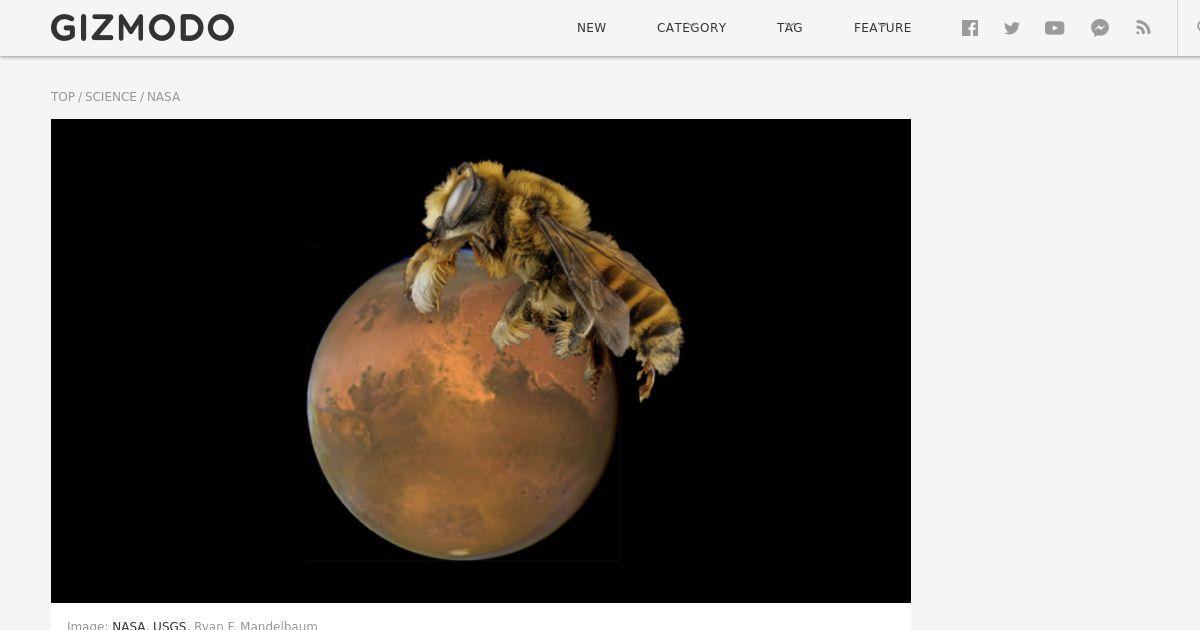Open the Gizmodo Twitter icon
The width and height of the screenshot is (1200, 630).
pyautogui.click(x=1012, y=28)
